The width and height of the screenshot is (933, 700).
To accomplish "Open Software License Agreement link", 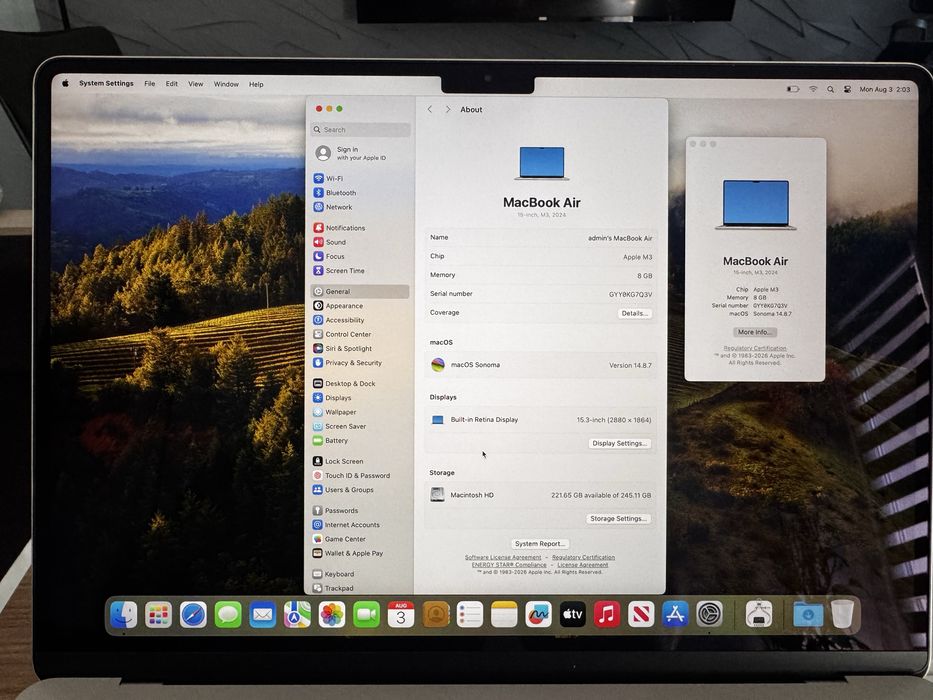I will (503, 558).
